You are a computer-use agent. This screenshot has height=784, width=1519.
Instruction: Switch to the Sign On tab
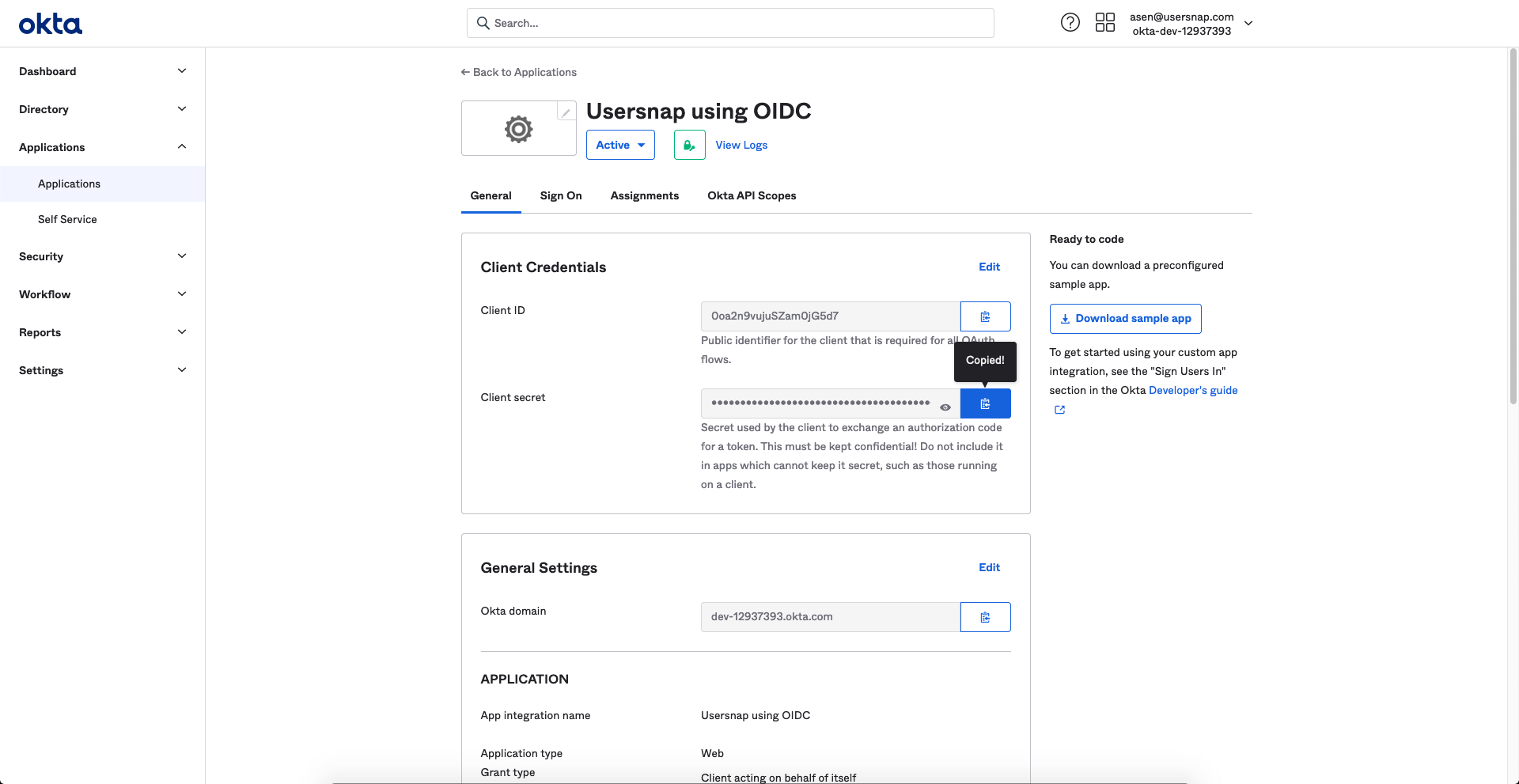tap(561, 195)
